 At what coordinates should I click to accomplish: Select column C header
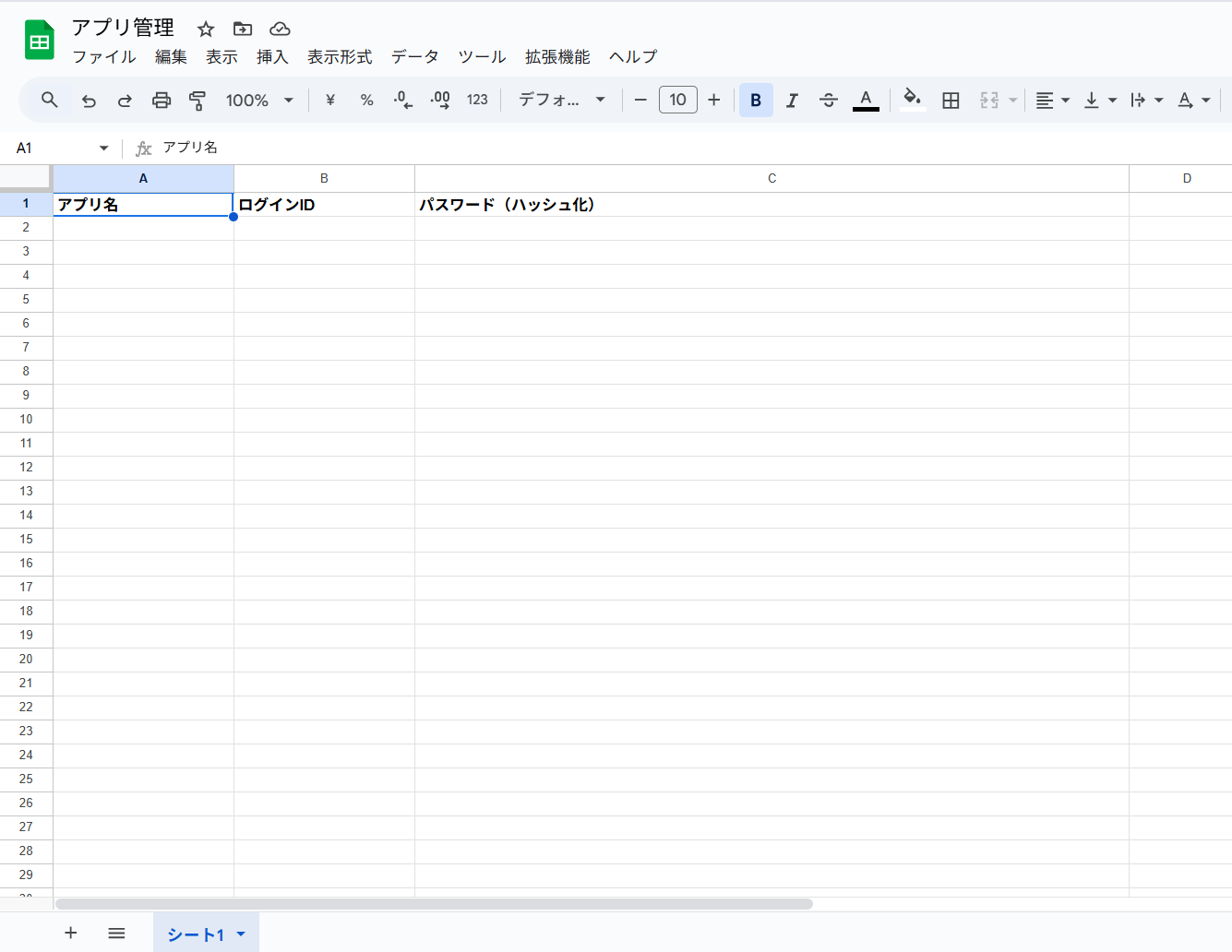click(x=771, y=178)
